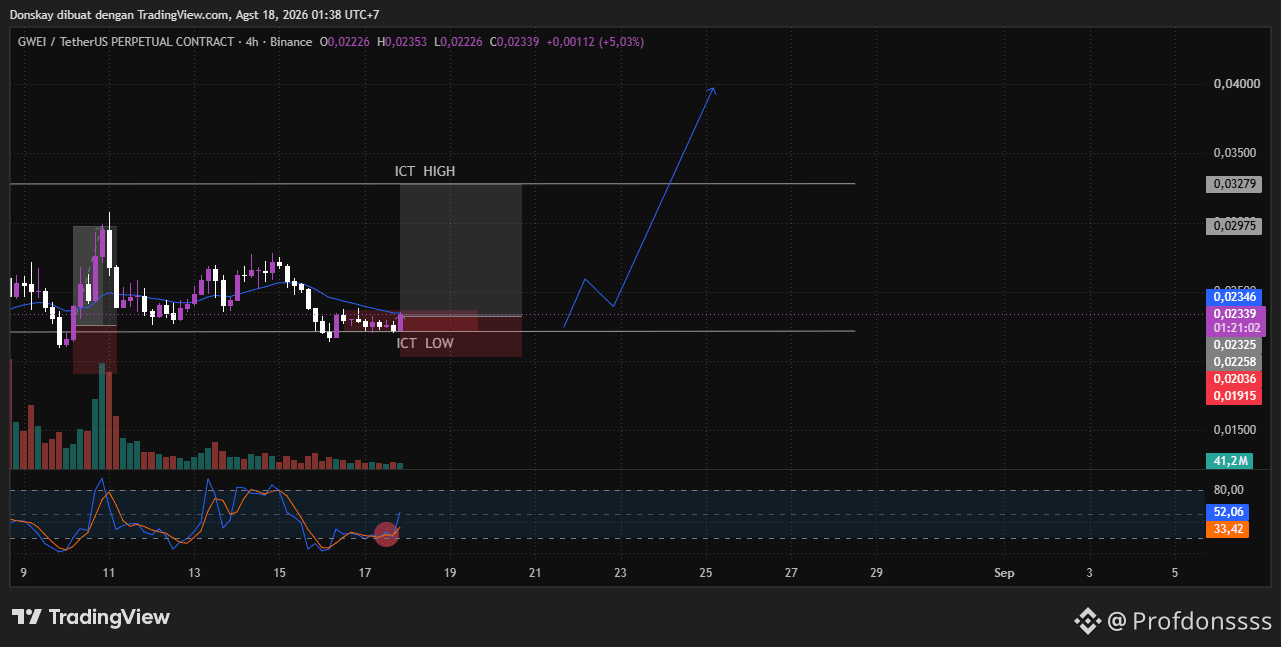1281x647 pixels.
Task: Click the 01:21:02 candle countdown timer
Action: click(x=1238, y=328)
